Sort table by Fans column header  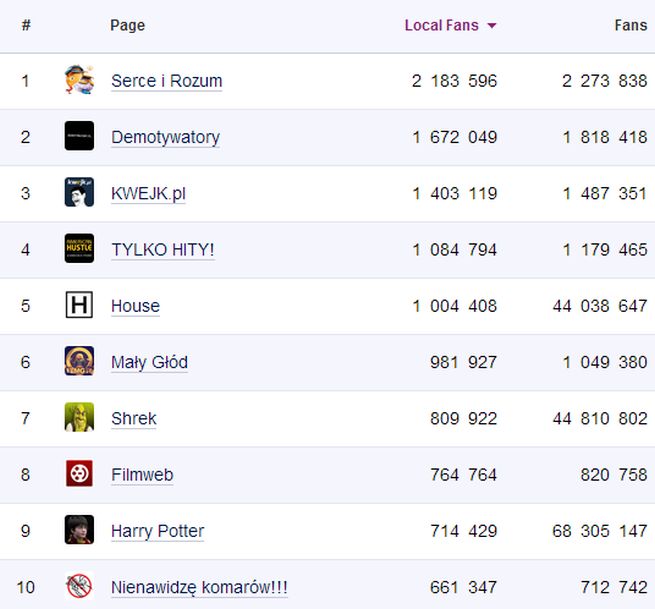coord(630,25)
